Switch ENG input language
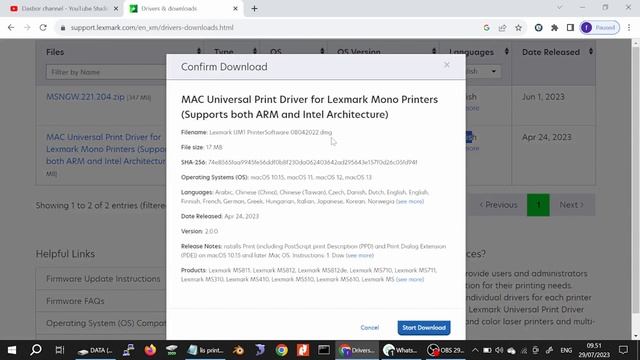The image size is (640, 360). pyautogui.click(x=566, y=350)
